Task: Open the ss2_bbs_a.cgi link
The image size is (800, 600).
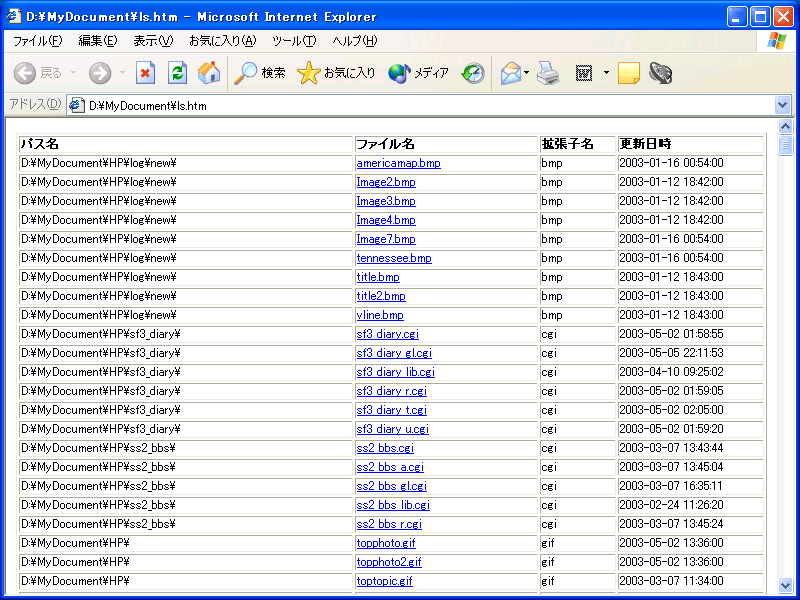Action: point(390,467)
